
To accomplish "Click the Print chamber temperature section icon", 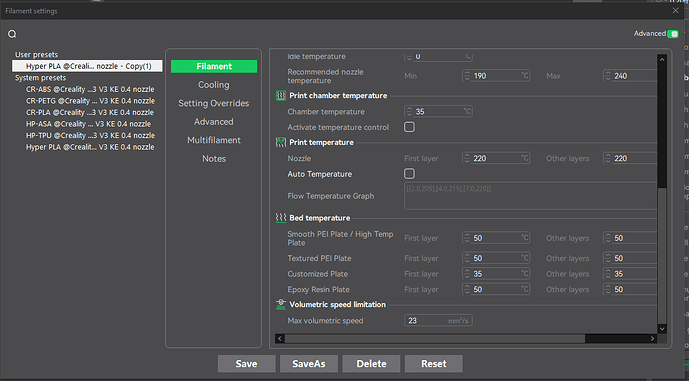I will point(281,95).
